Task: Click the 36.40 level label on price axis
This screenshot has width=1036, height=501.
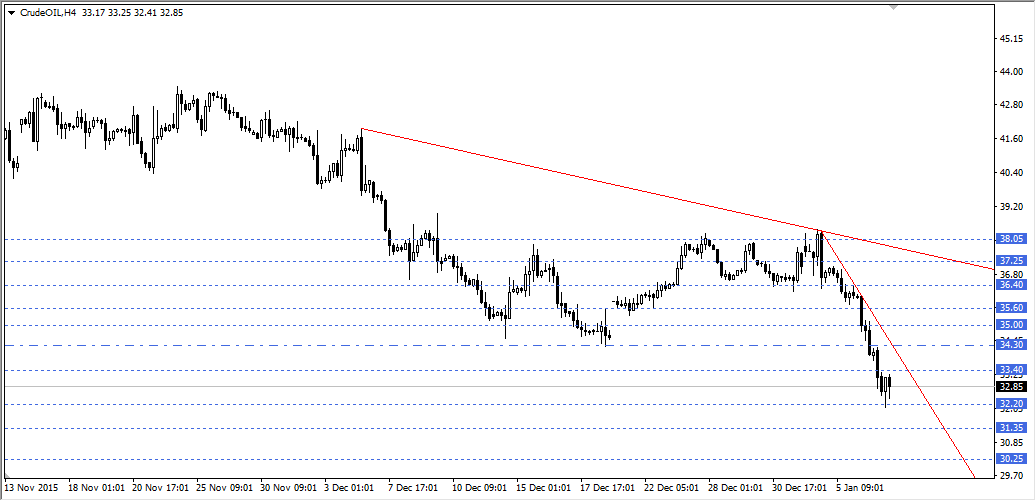Action: [1011, 285]
